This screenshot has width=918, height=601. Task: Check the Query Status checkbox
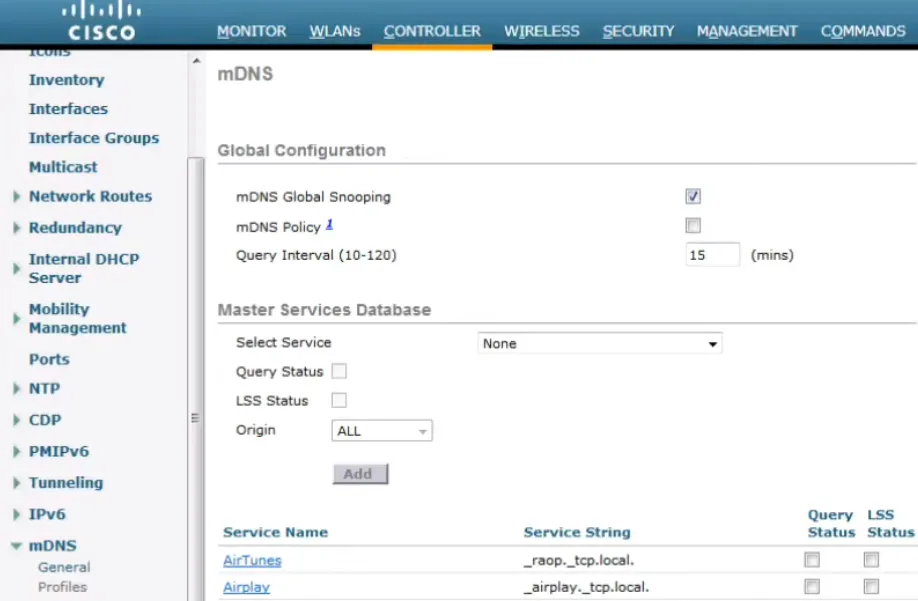tap(339, 371)
